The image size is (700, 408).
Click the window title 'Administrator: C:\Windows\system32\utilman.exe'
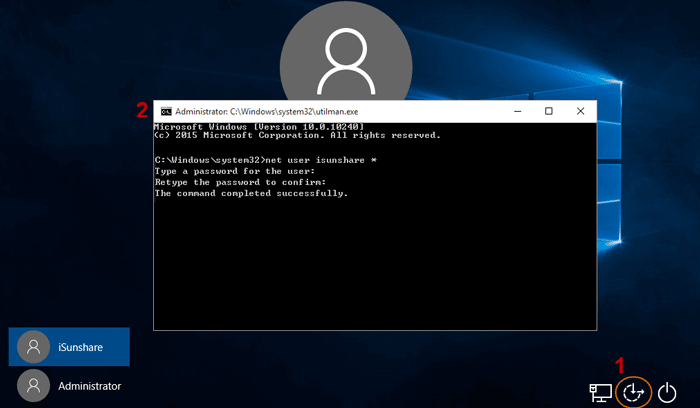tap(267, 112)
